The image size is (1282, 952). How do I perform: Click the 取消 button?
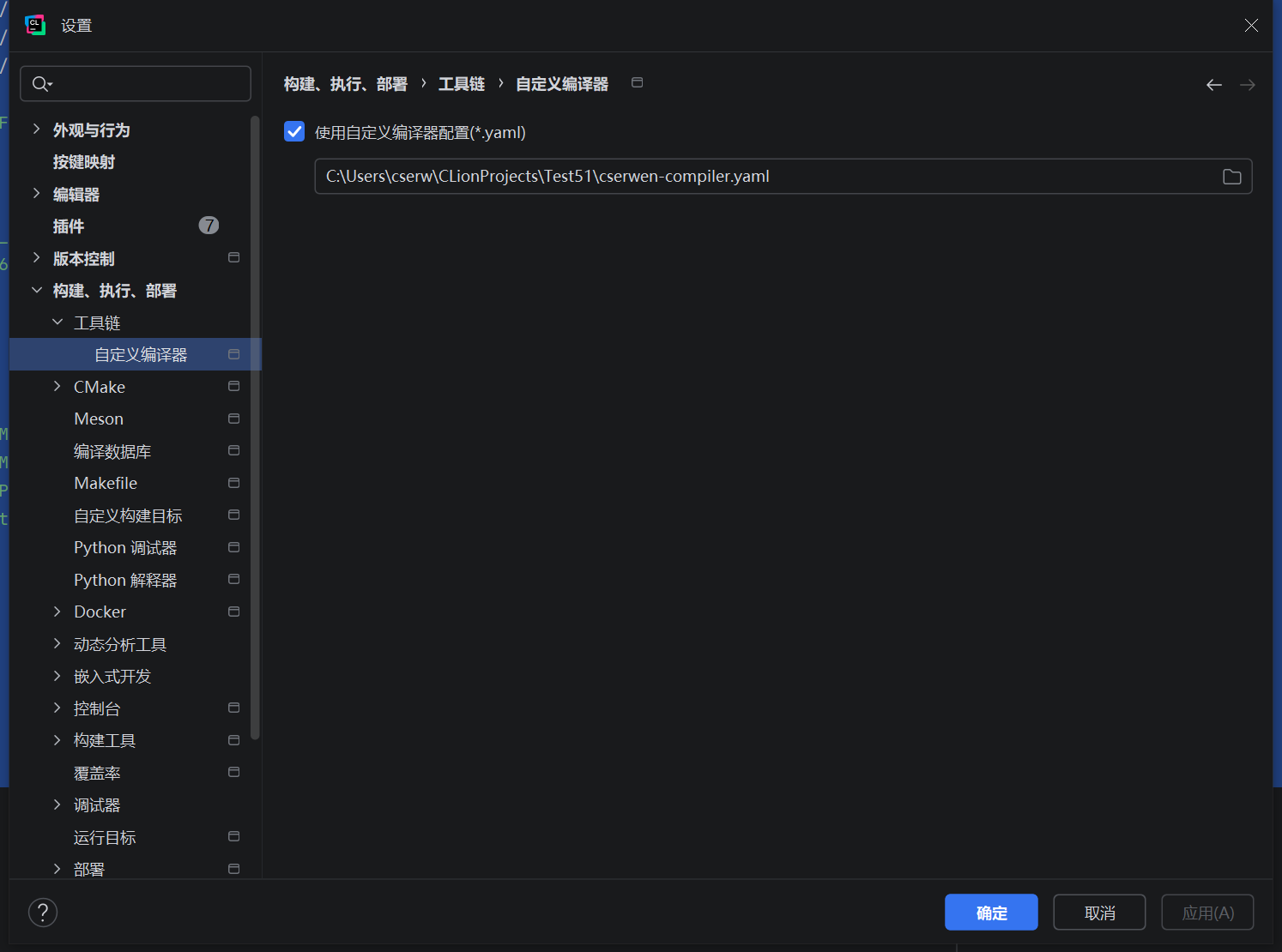point(1098,913)
